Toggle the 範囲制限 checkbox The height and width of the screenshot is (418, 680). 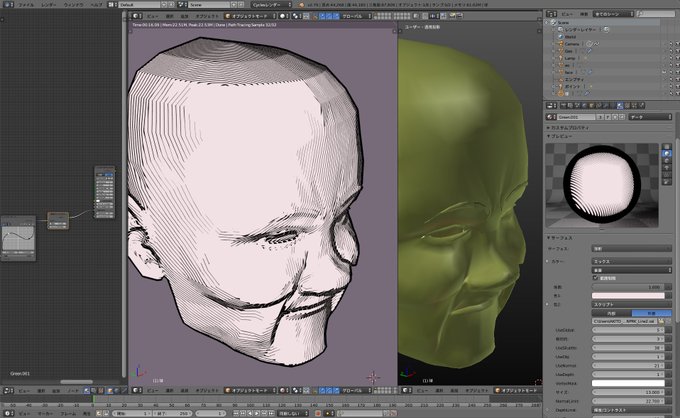tap(595, 278)
